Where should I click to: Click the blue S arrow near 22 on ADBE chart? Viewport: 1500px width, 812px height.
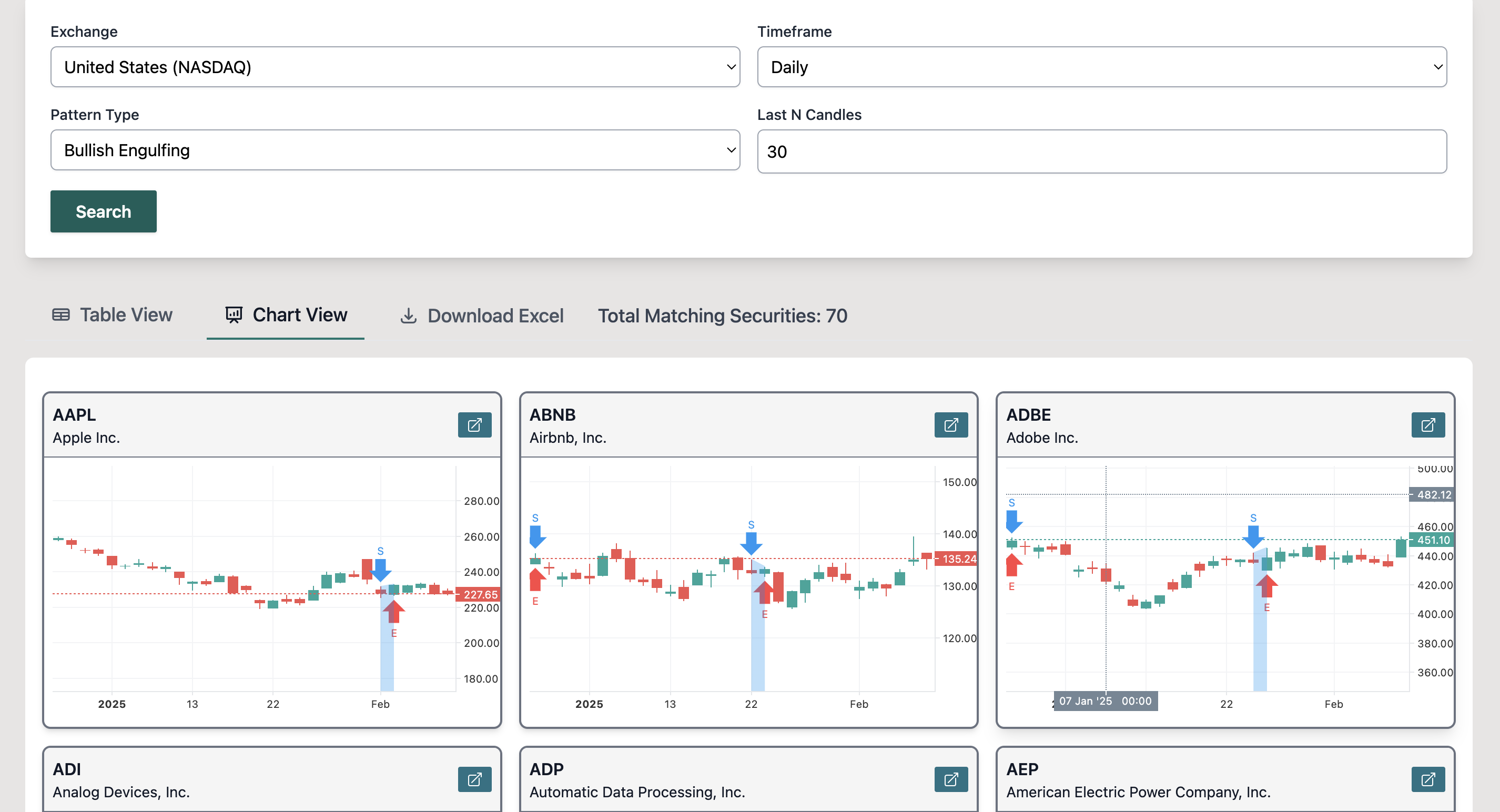1253,536
